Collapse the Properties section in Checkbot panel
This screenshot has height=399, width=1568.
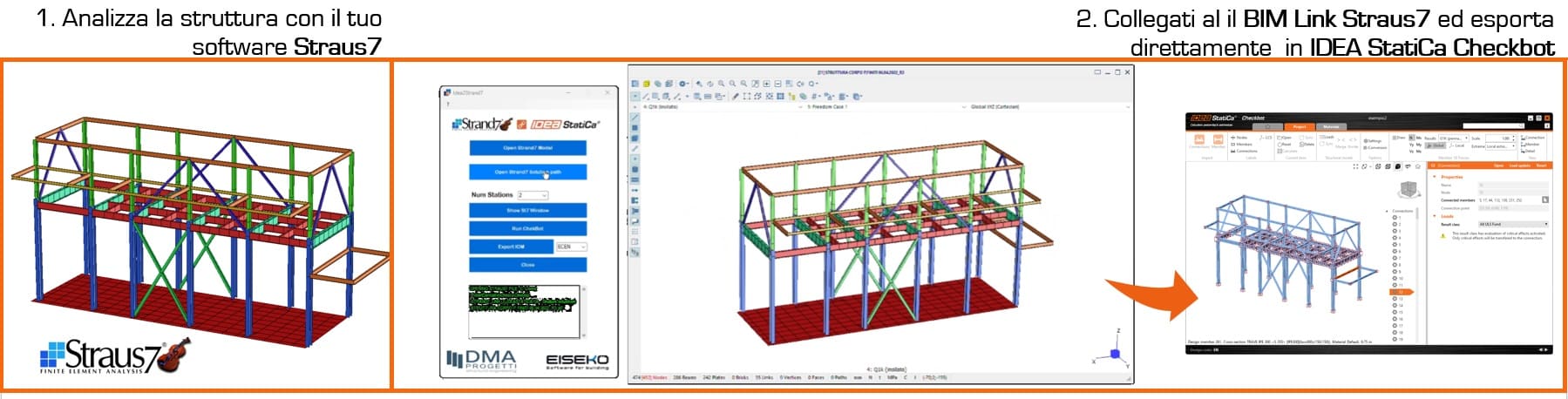click(x=1435, y=177)
